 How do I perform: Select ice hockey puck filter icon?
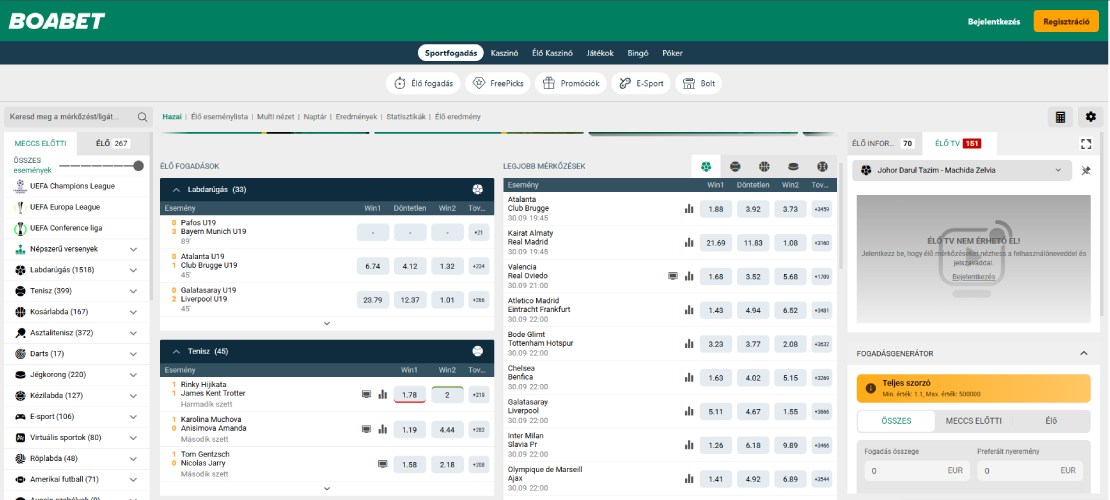(x=793, y=166)
